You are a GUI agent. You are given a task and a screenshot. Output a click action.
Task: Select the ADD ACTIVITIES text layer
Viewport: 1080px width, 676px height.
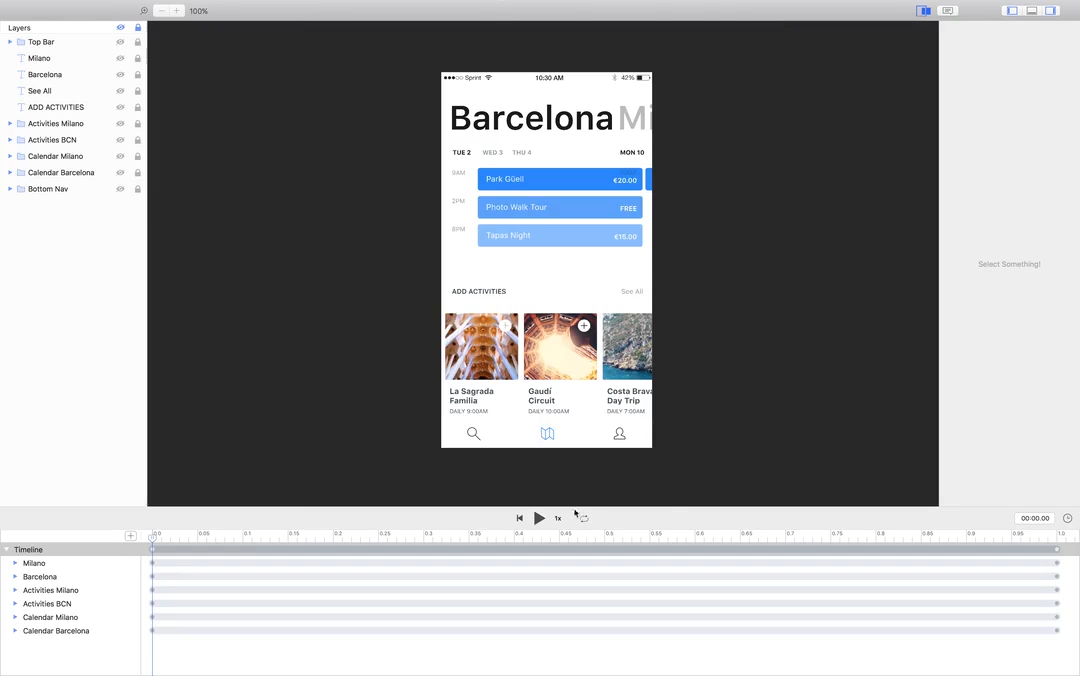(55, 107)
